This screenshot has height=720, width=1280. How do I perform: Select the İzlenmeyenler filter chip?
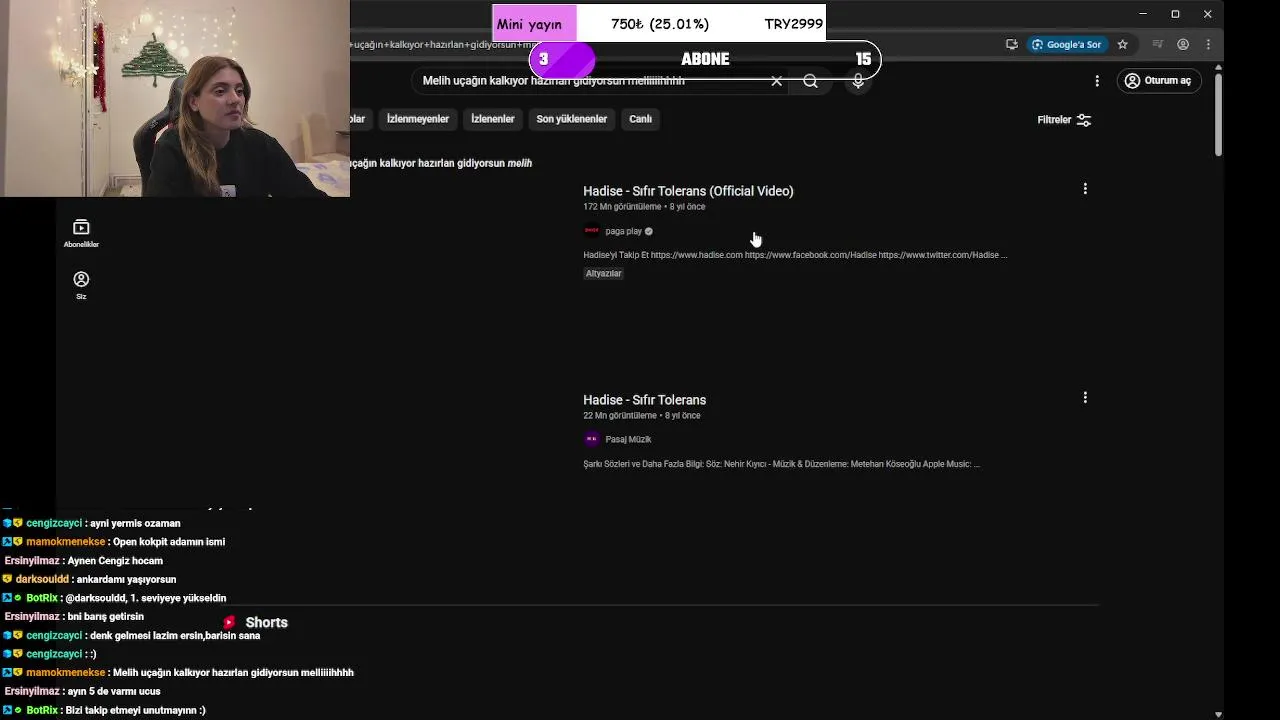click(x=418, y=119)
